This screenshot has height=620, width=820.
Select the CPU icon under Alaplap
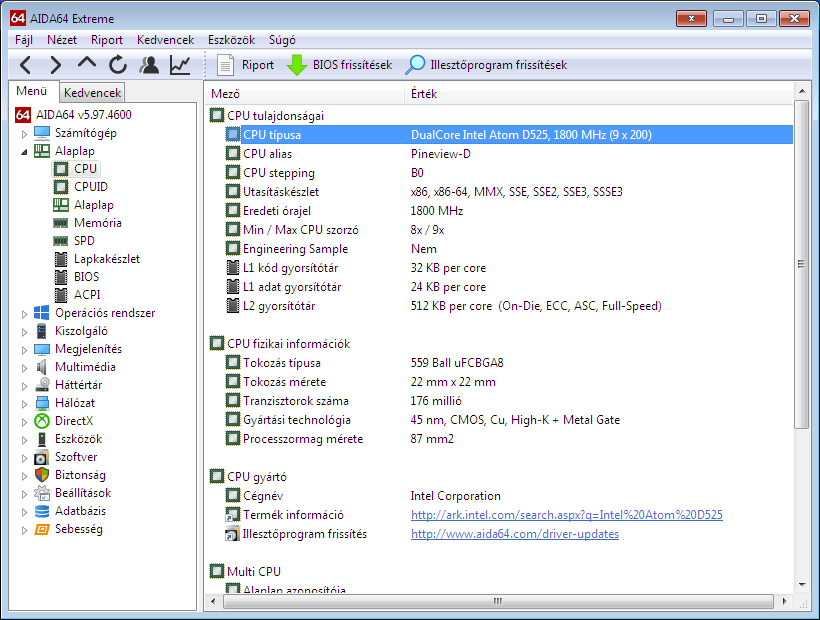[61, 169]
